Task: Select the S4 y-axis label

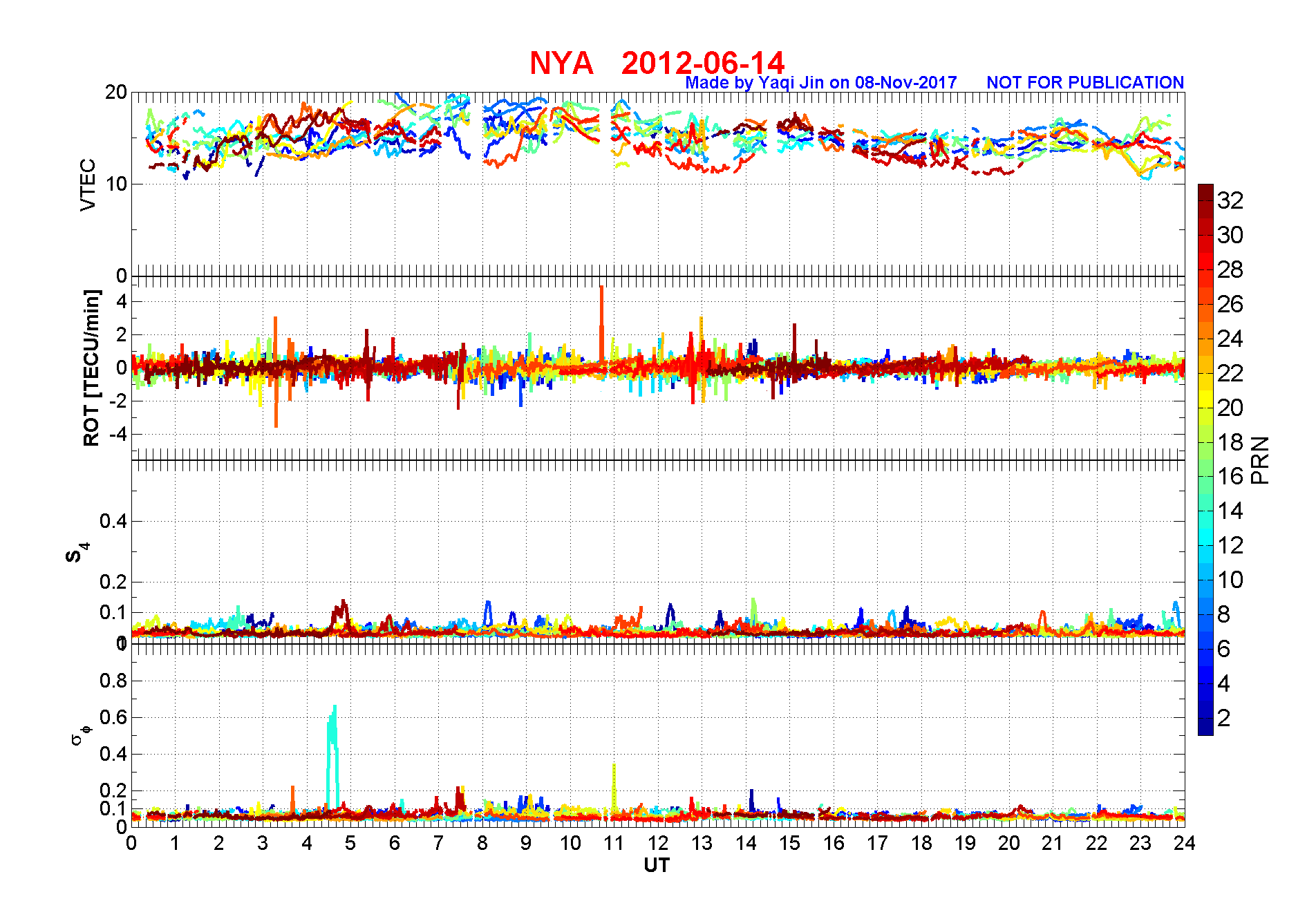Action: [77, 552]
